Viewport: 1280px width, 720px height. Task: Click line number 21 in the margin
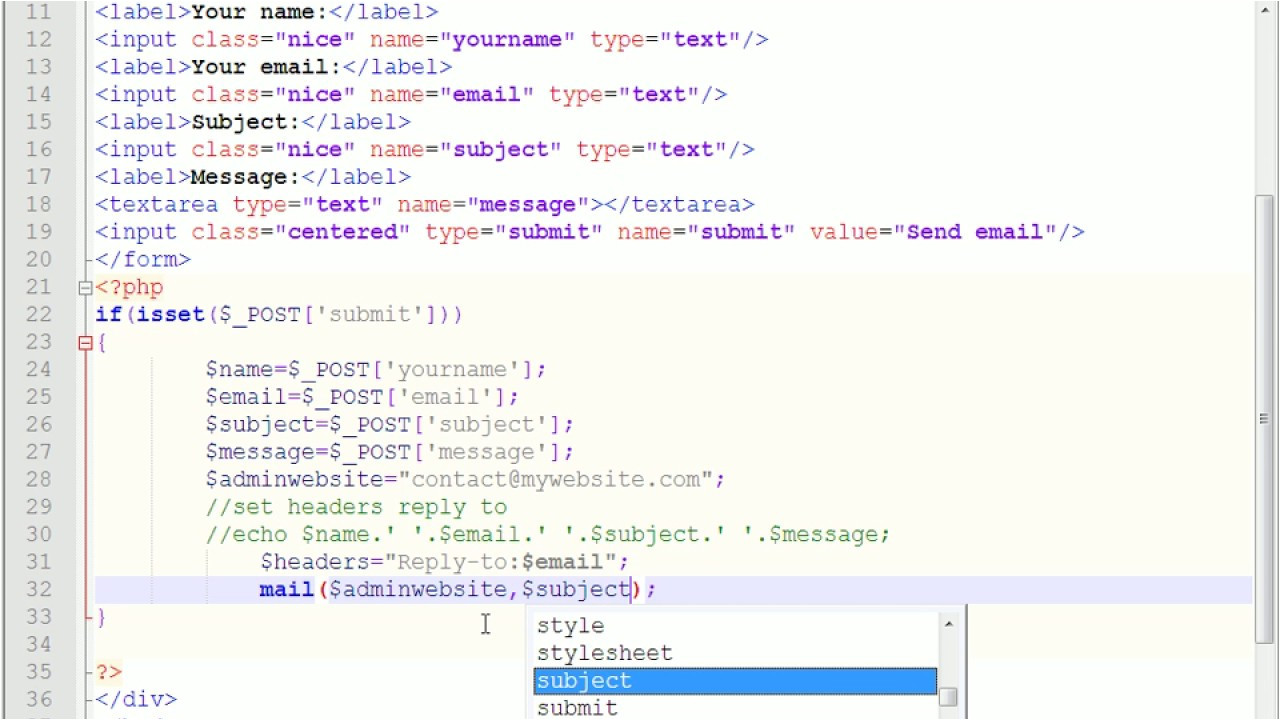click(x=38, y=287)
